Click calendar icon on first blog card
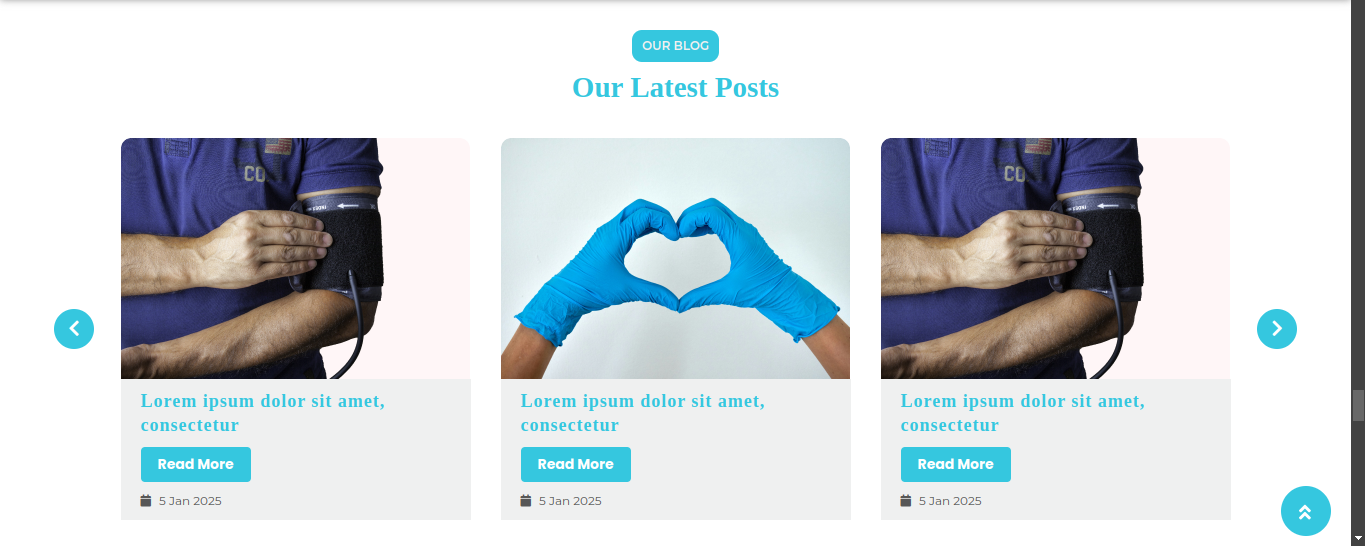Screen dimensions: 1365x546 [x=146, y=501]
